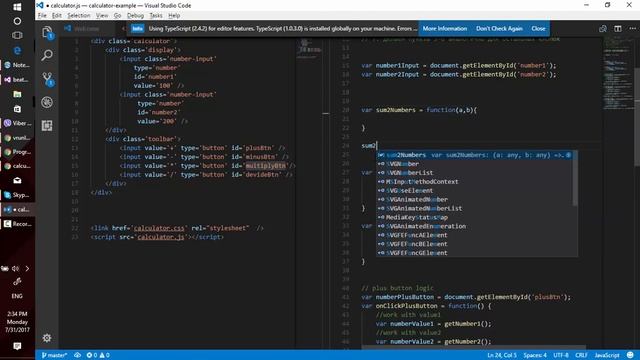This screenshot has width=640, height=360.
Task: Open Task View on the taskbar
Action: click(x=17, y=36)
